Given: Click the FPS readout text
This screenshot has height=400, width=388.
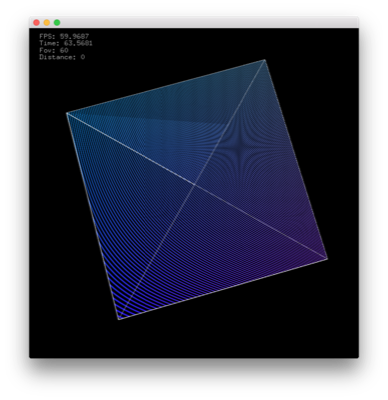Looking at the screenshot, I should pos(64,36).
